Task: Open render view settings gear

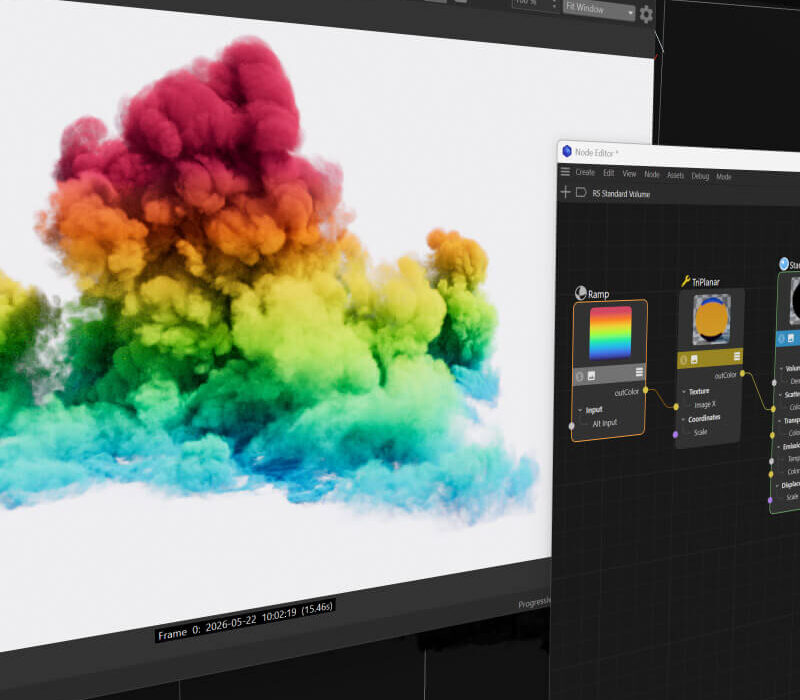Action: (646, 14)
